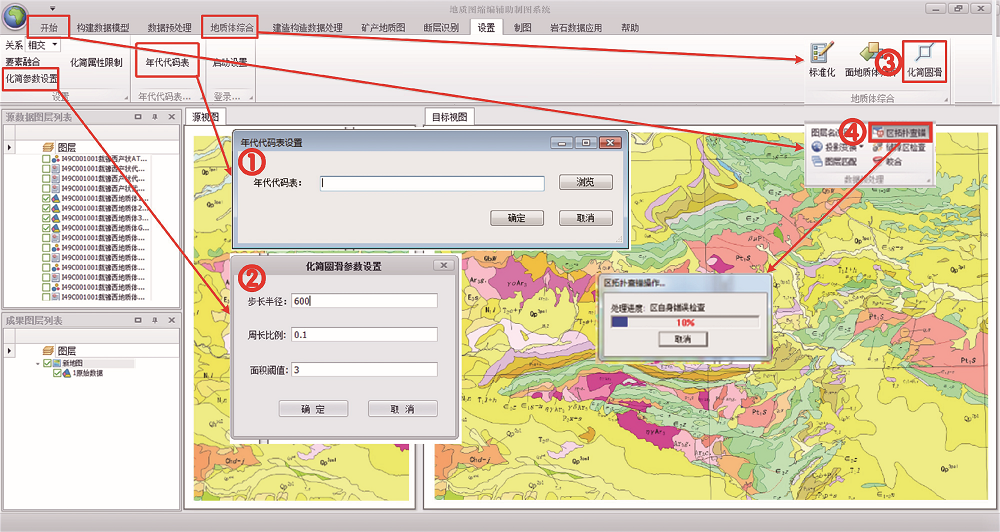Image resolution: width=1000 pixels, height=532 pixels.
Task: Open the 数据预处理 ribbon tab
Action: pos(170,27)
